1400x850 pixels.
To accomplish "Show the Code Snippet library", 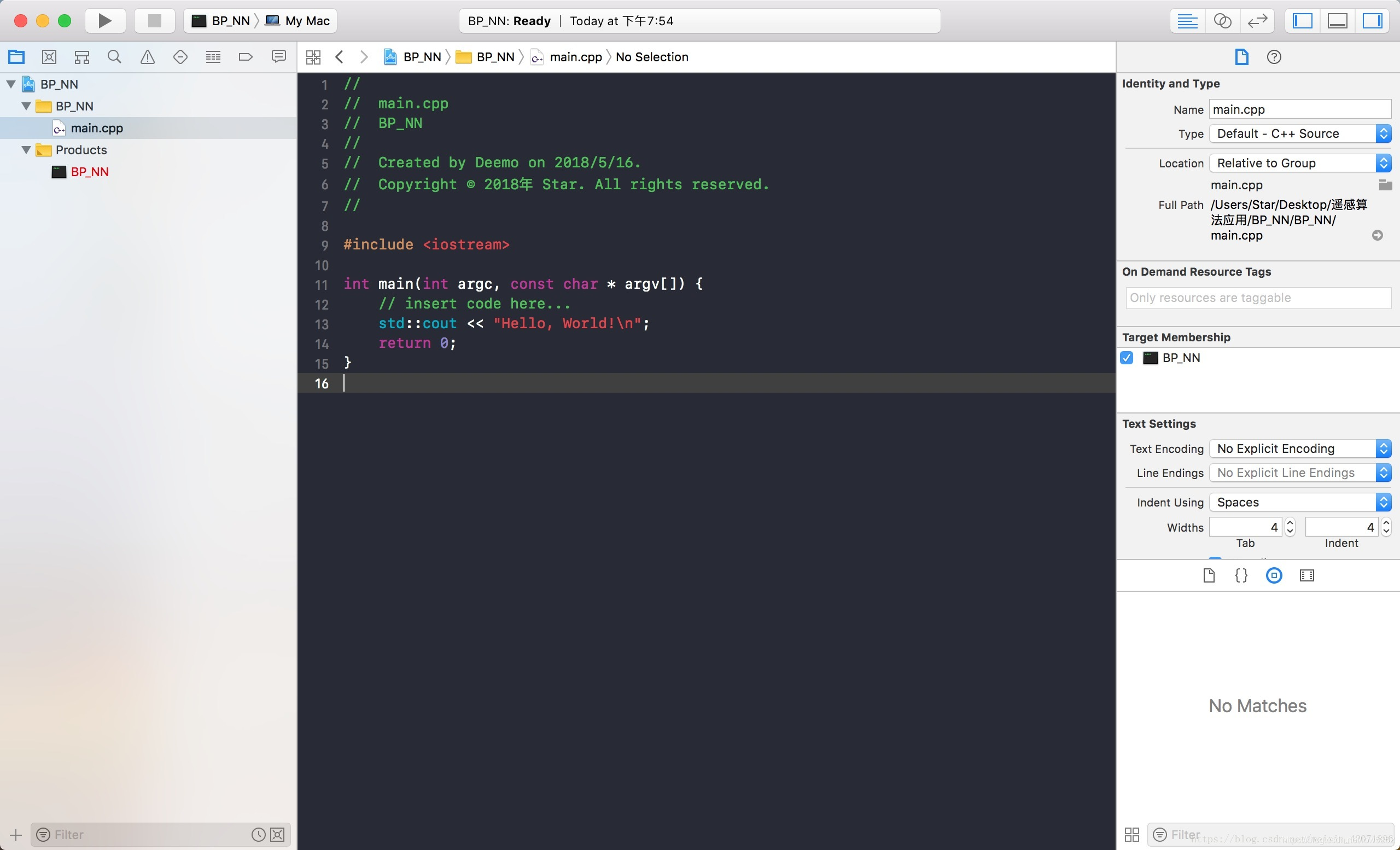I will point(1241,575).
